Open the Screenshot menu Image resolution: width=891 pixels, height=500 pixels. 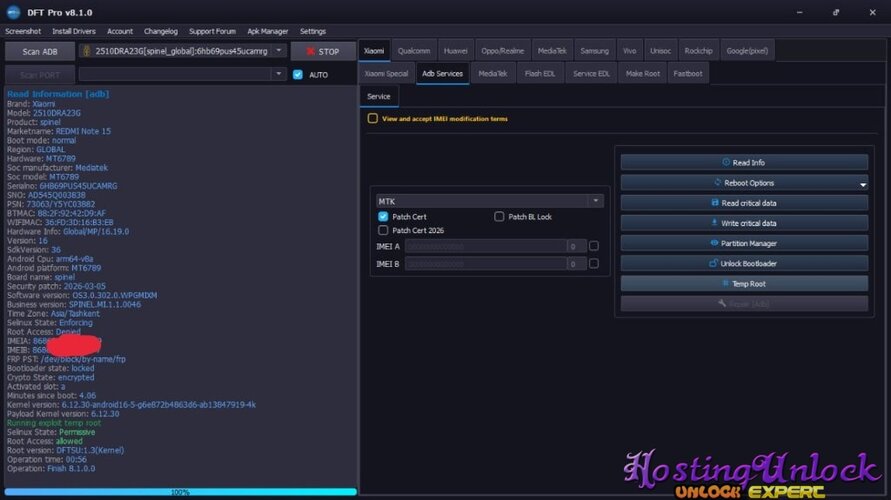[x=23, y=31]
